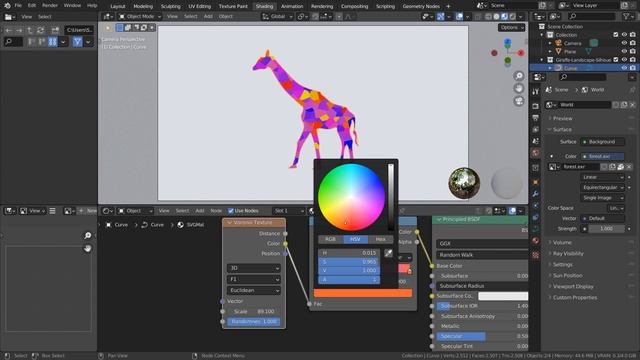Disable Camera render visibility camera icon

pyautogui.click(x=633, y=43)
